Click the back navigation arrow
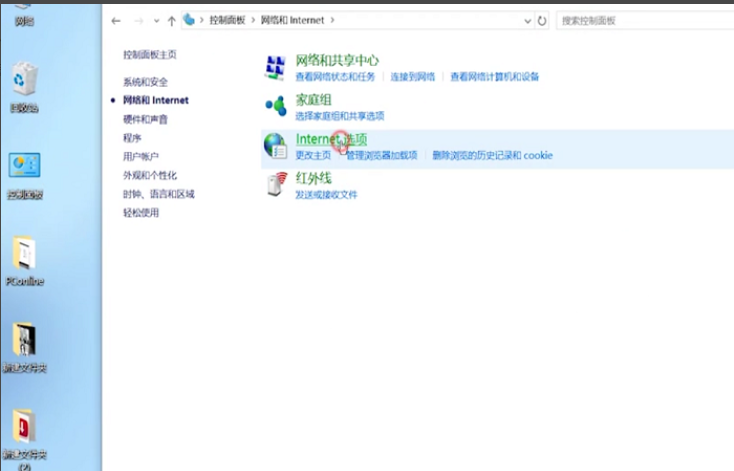Viewport: 734px width, 471px height. coord(117,20)
